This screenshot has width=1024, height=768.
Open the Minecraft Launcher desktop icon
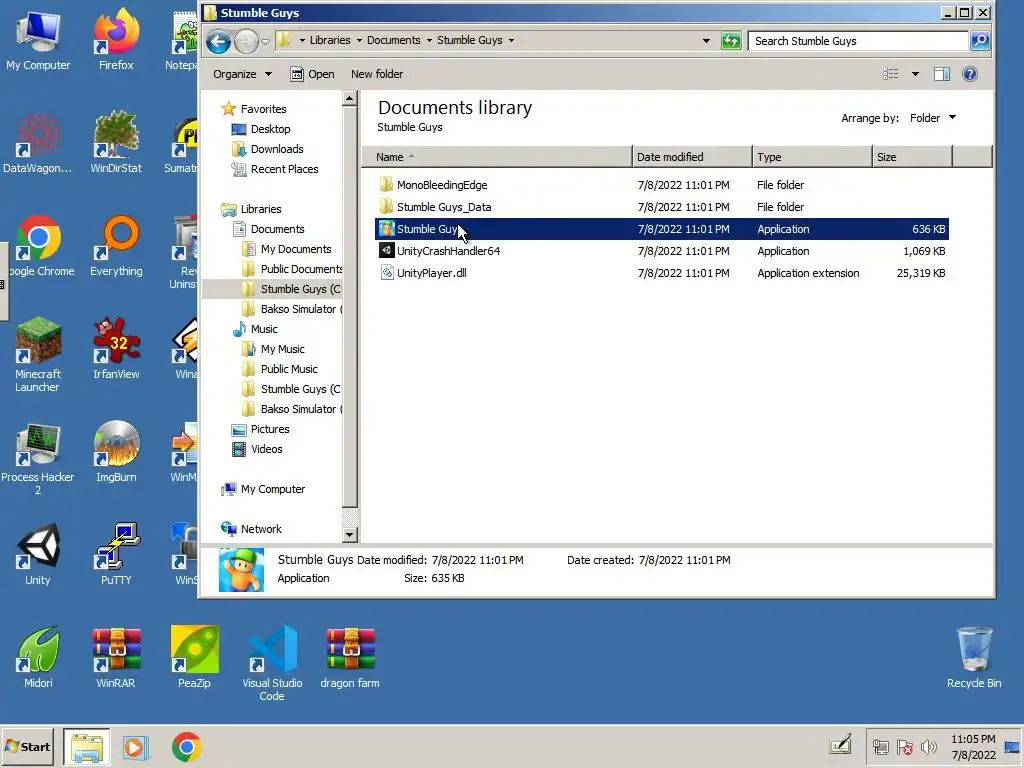[38, 355]
